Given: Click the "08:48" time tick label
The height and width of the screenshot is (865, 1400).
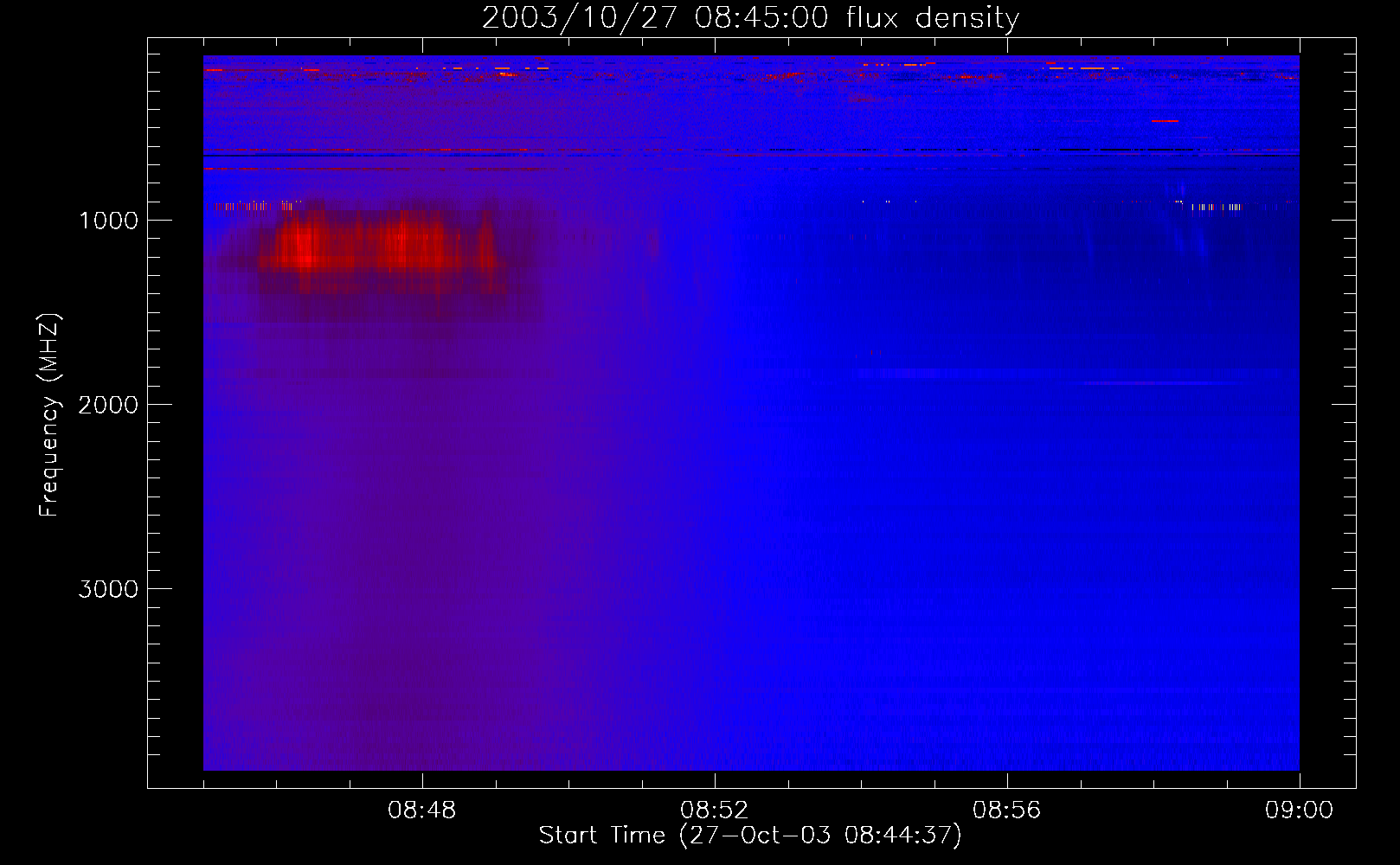Looking at the screenshot, I should click(422, 811).
